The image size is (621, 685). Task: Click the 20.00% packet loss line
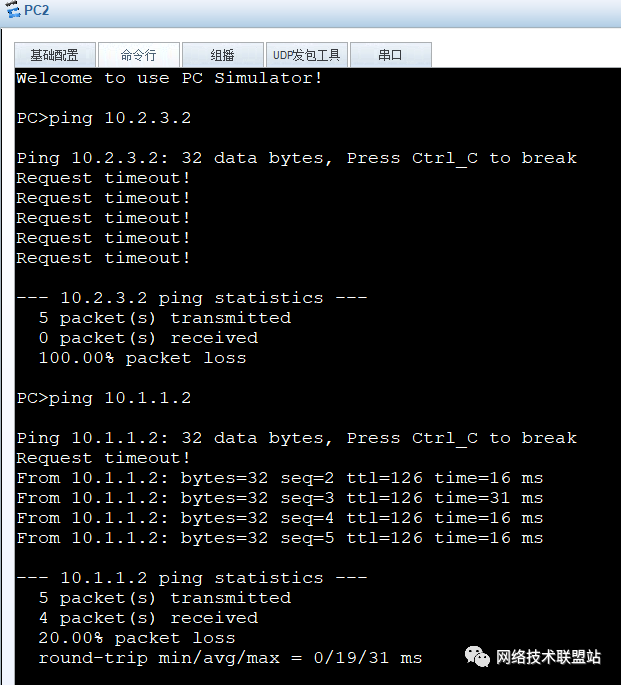[x=137, y=638]
